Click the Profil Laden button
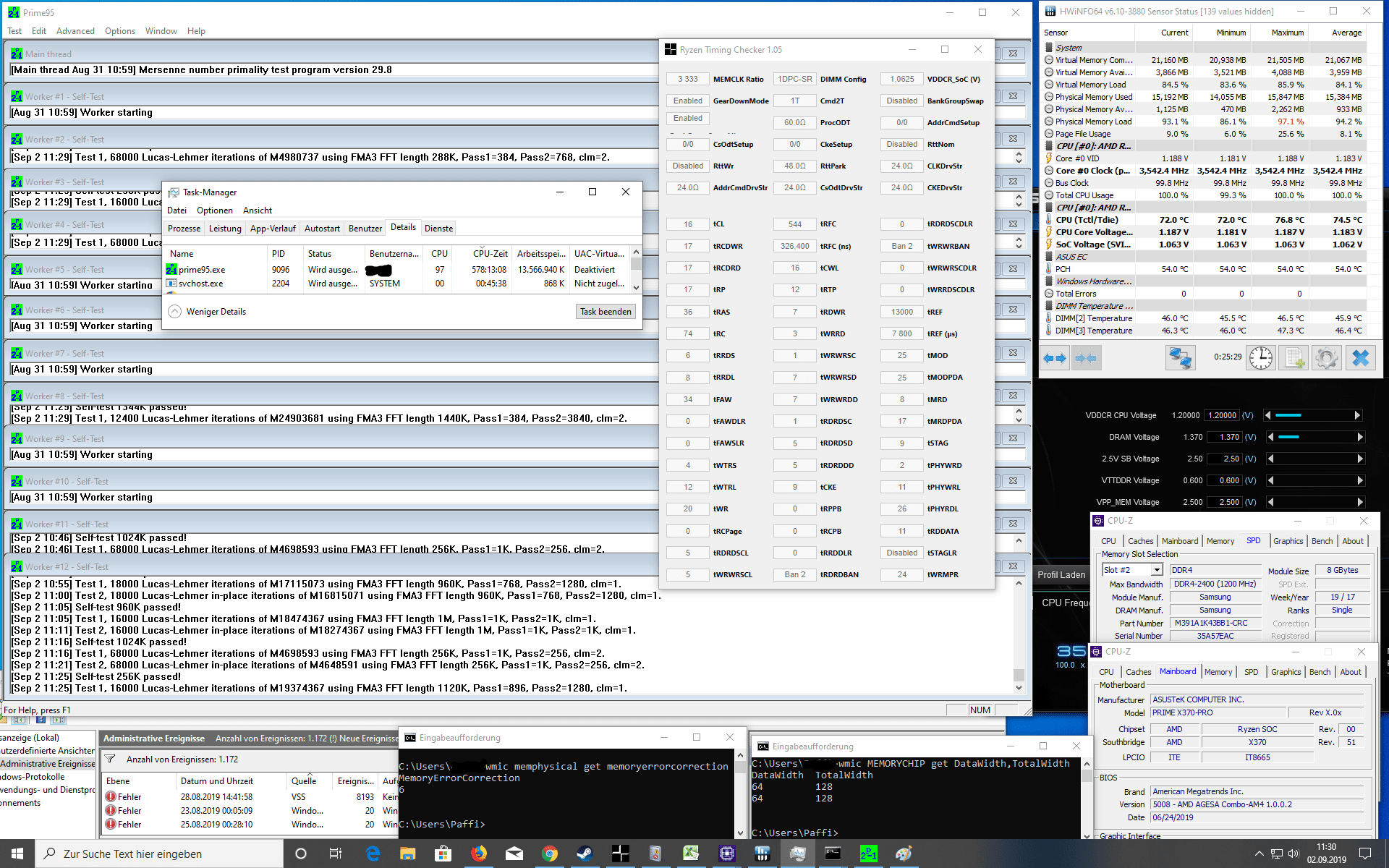The width and height of the screenshot is (1389, 868). click(x=1061, y=574)
